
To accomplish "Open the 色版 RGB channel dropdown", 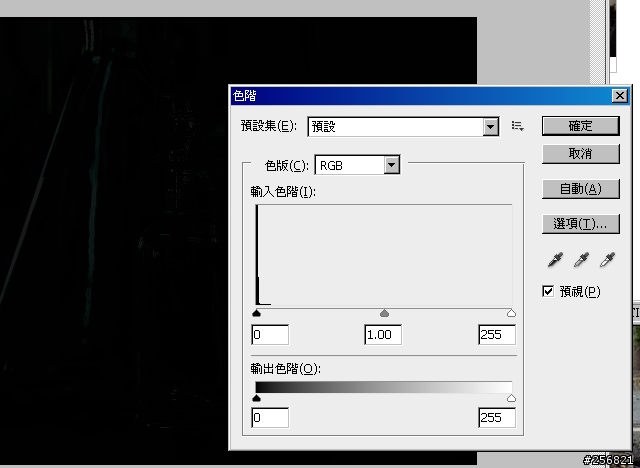I will pos(357,165).
